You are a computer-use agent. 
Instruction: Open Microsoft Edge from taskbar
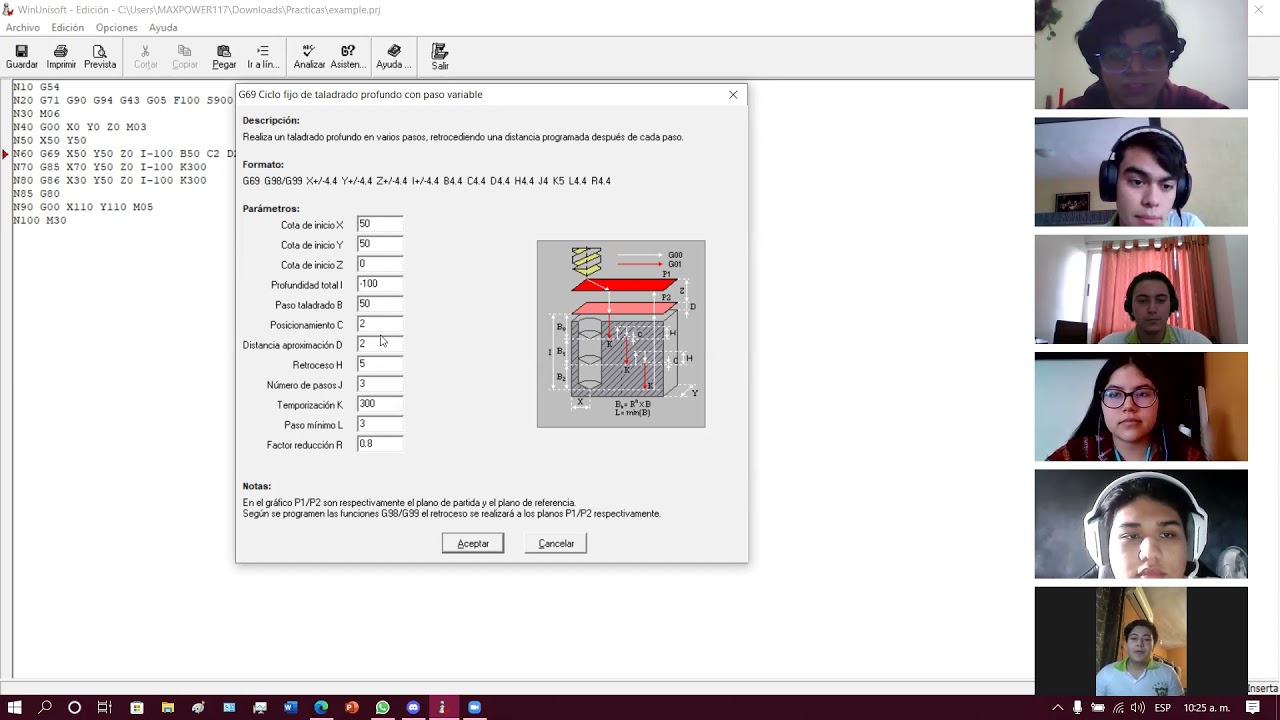pos(321,708)
